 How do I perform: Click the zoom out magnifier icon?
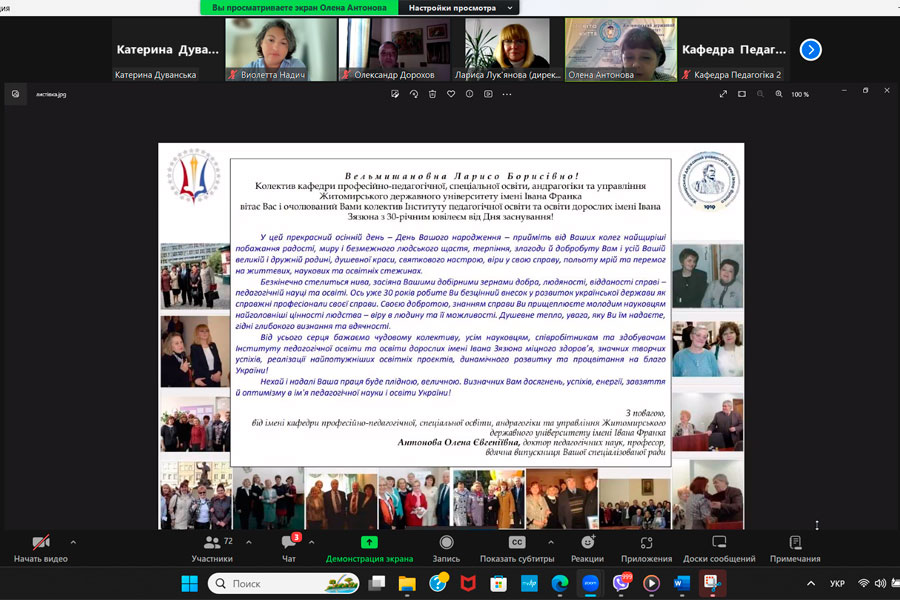(760, 94)
